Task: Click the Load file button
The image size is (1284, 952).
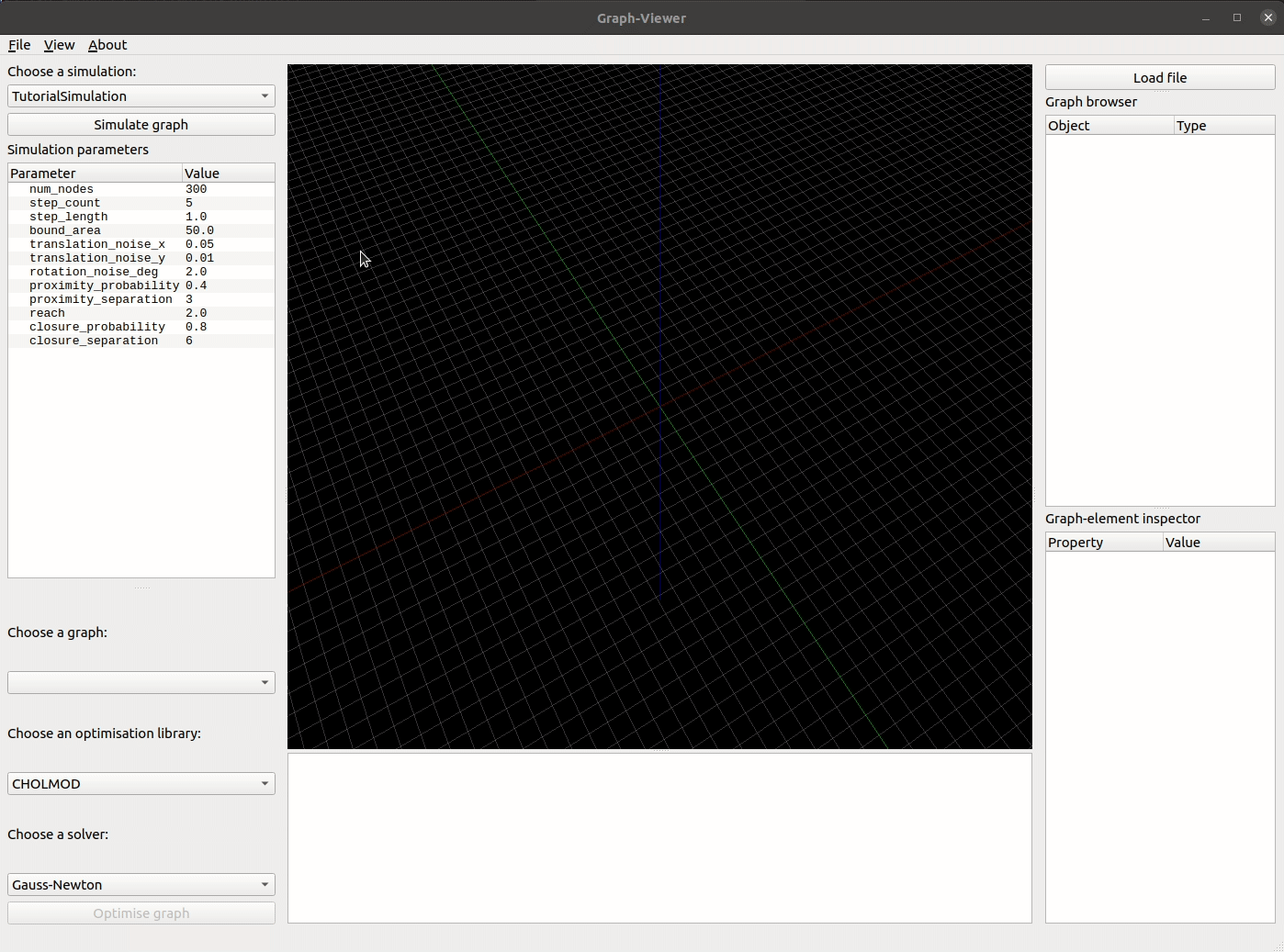Action: coord(1160,77)
